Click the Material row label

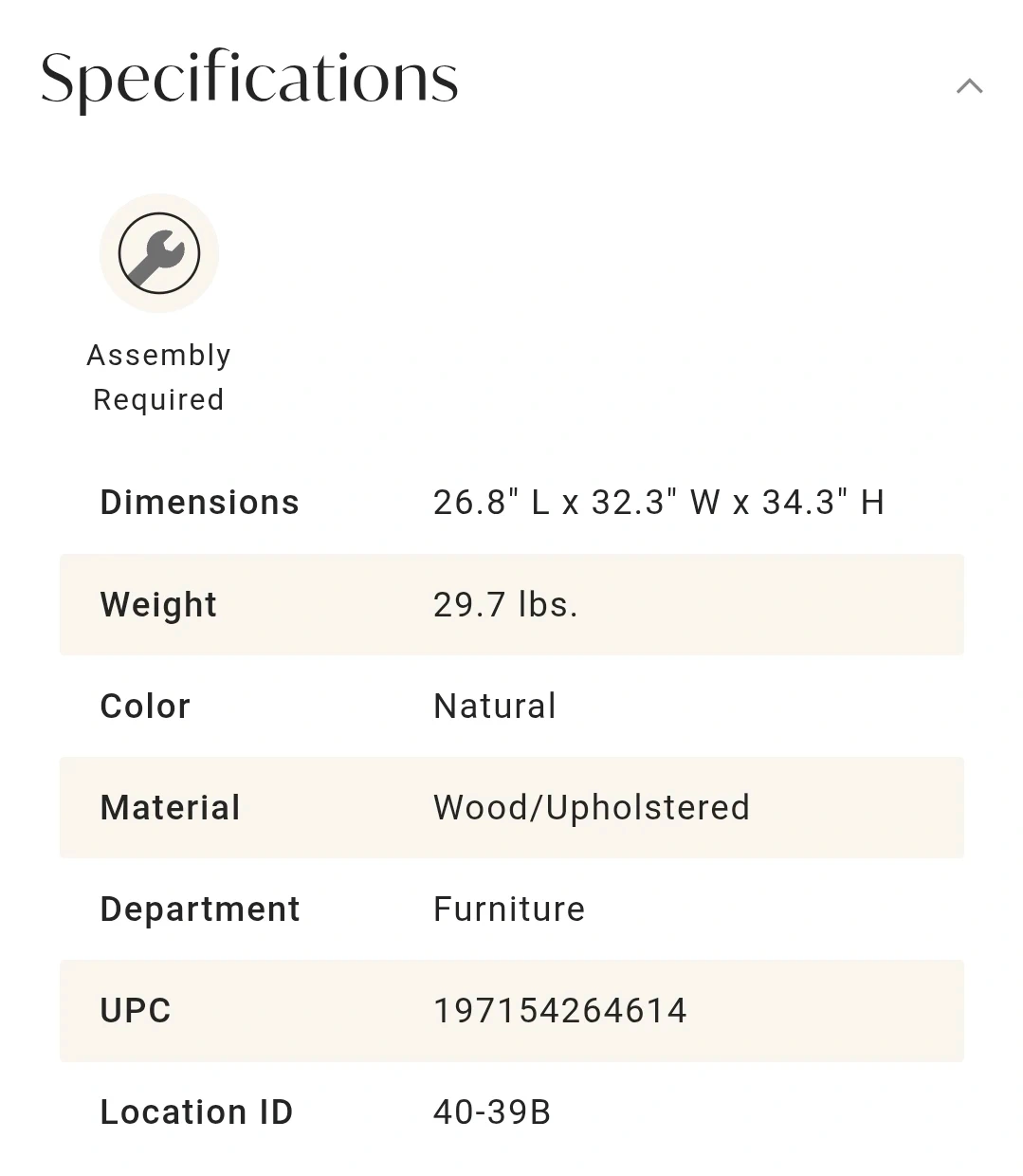click(170, 808)
